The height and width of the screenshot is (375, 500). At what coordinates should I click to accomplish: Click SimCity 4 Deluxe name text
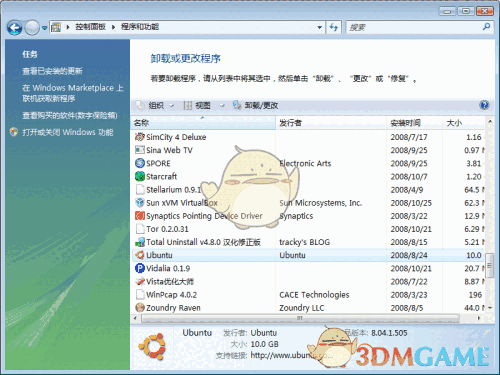point(176,137)
